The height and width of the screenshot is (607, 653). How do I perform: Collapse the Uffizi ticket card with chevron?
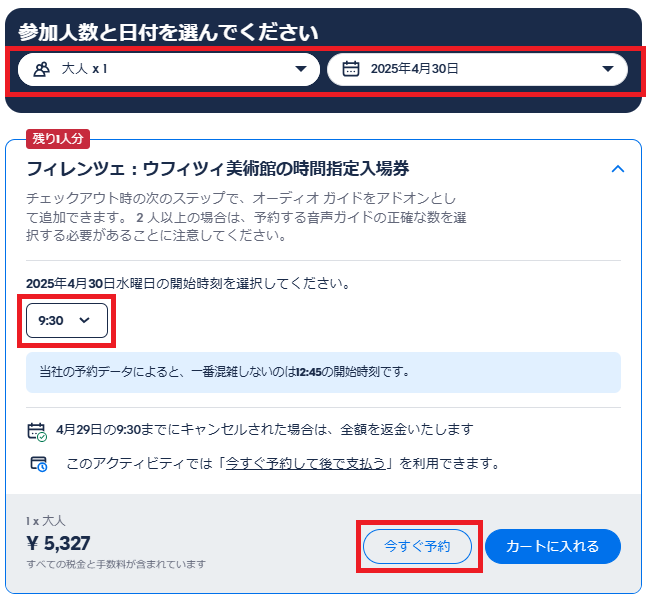point(618,169)
